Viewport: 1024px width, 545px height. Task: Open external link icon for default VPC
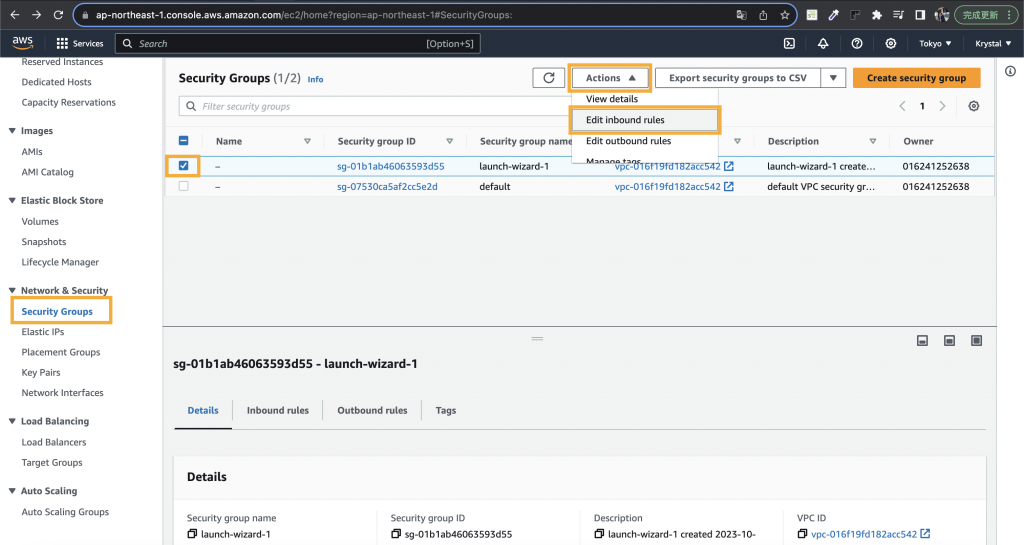(x=729, y=187)
